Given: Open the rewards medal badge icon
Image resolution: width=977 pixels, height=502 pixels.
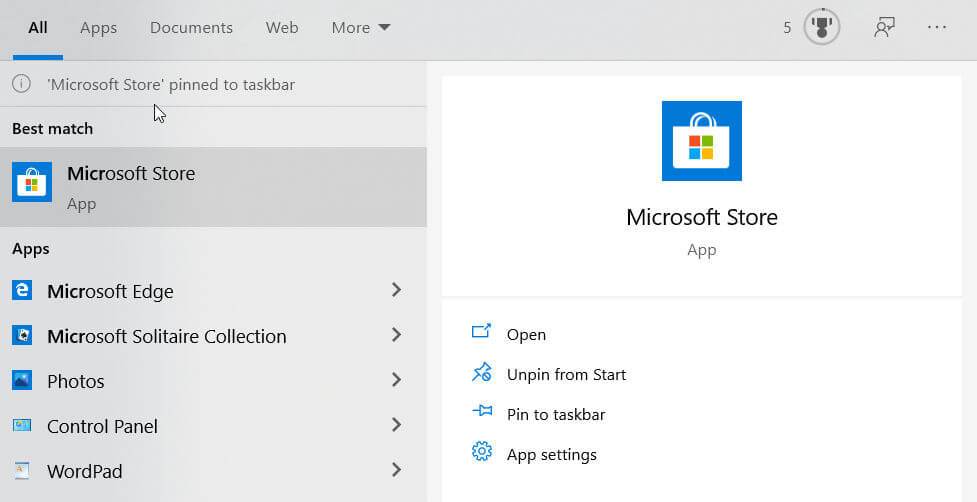Looking at the screenshot, I should [821, 28].
